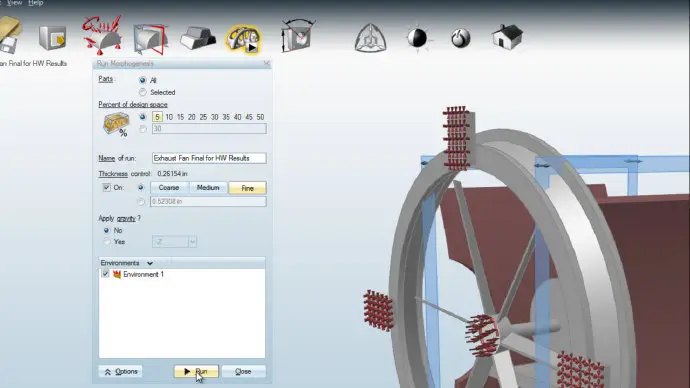Choose No for apply gravity
This screenshot has height=388, width=690.
tap(106, 230)
